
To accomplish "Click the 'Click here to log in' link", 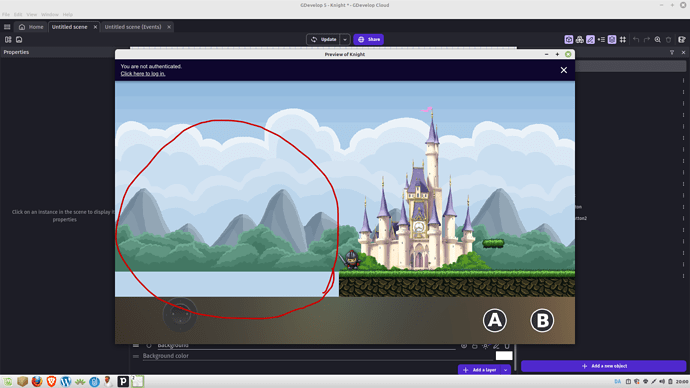I will pyautogui.click(x=143, y=74).
